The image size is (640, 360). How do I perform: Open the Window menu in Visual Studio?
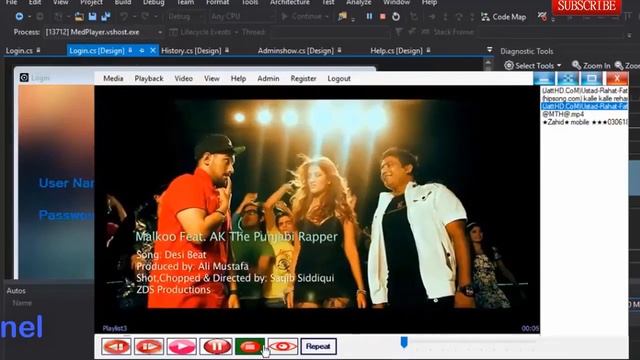396,2
